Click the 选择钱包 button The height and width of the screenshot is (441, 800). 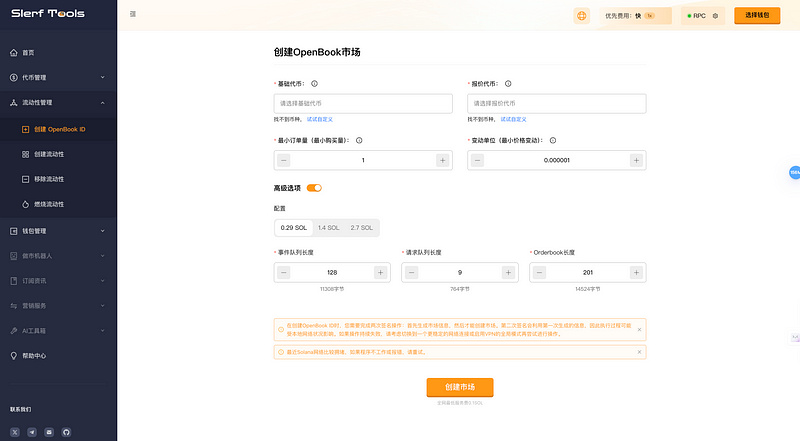pos(757,15)
